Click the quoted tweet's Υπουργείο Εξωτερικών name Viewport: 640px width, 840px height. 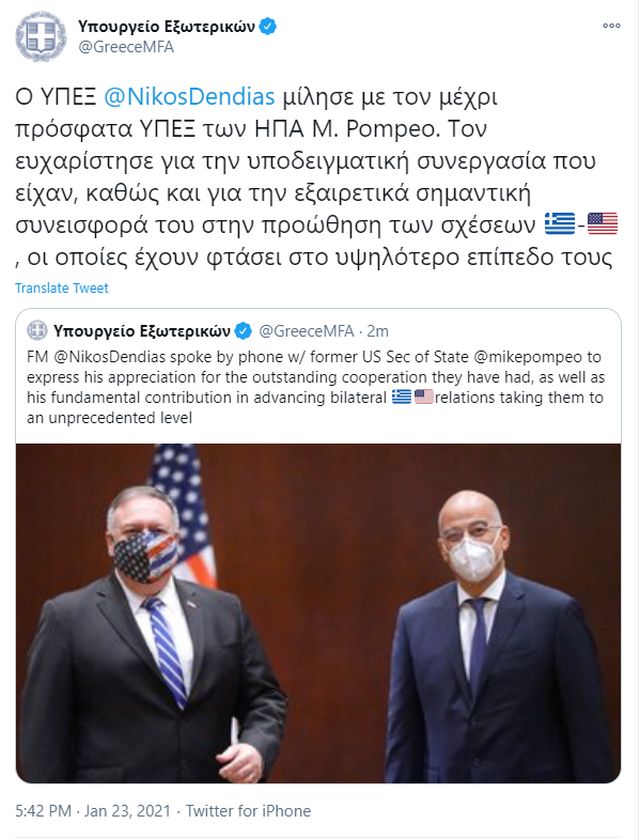pyautogui.click(x=142, y=331)
